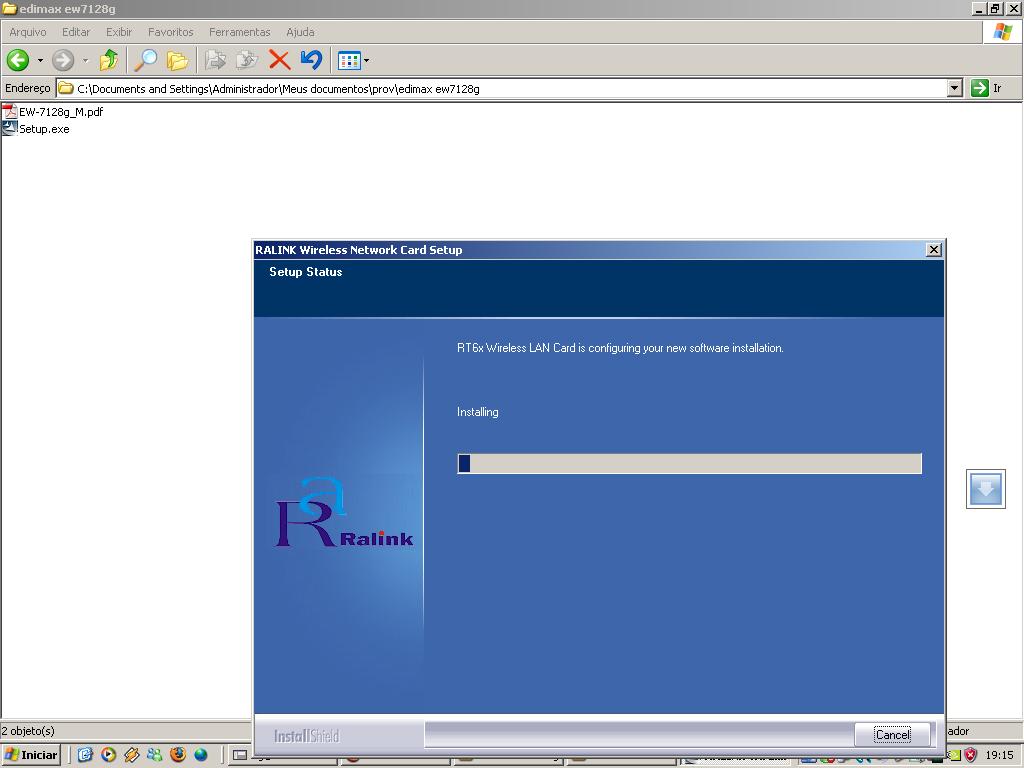1024x768 pixels.
Task: Launch Firefox from quick launch
Action: coord(178,755)
